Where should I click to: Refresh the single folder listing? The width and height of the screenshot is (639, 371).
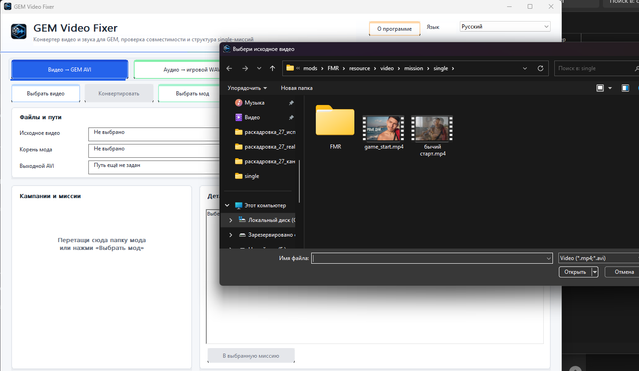540,68
